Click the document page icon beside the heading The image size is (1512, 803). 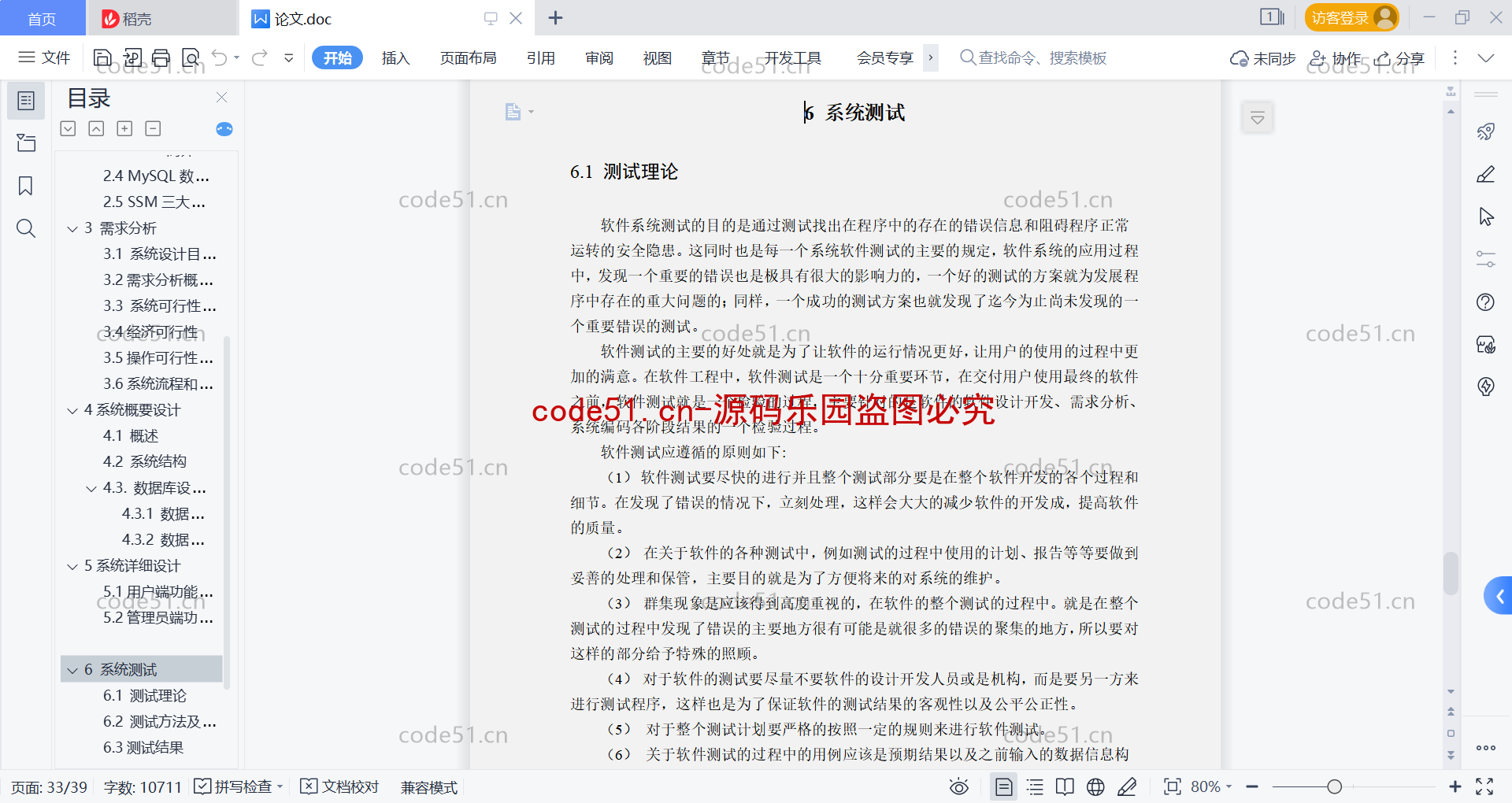(513, 112)
